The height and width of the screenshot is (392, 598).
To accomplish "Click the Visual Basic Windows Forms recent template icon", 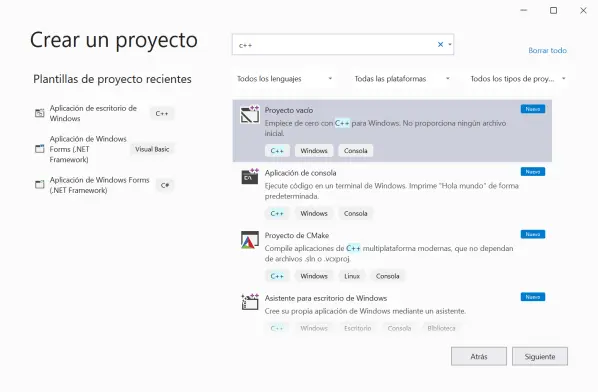I will coord(40,149).
